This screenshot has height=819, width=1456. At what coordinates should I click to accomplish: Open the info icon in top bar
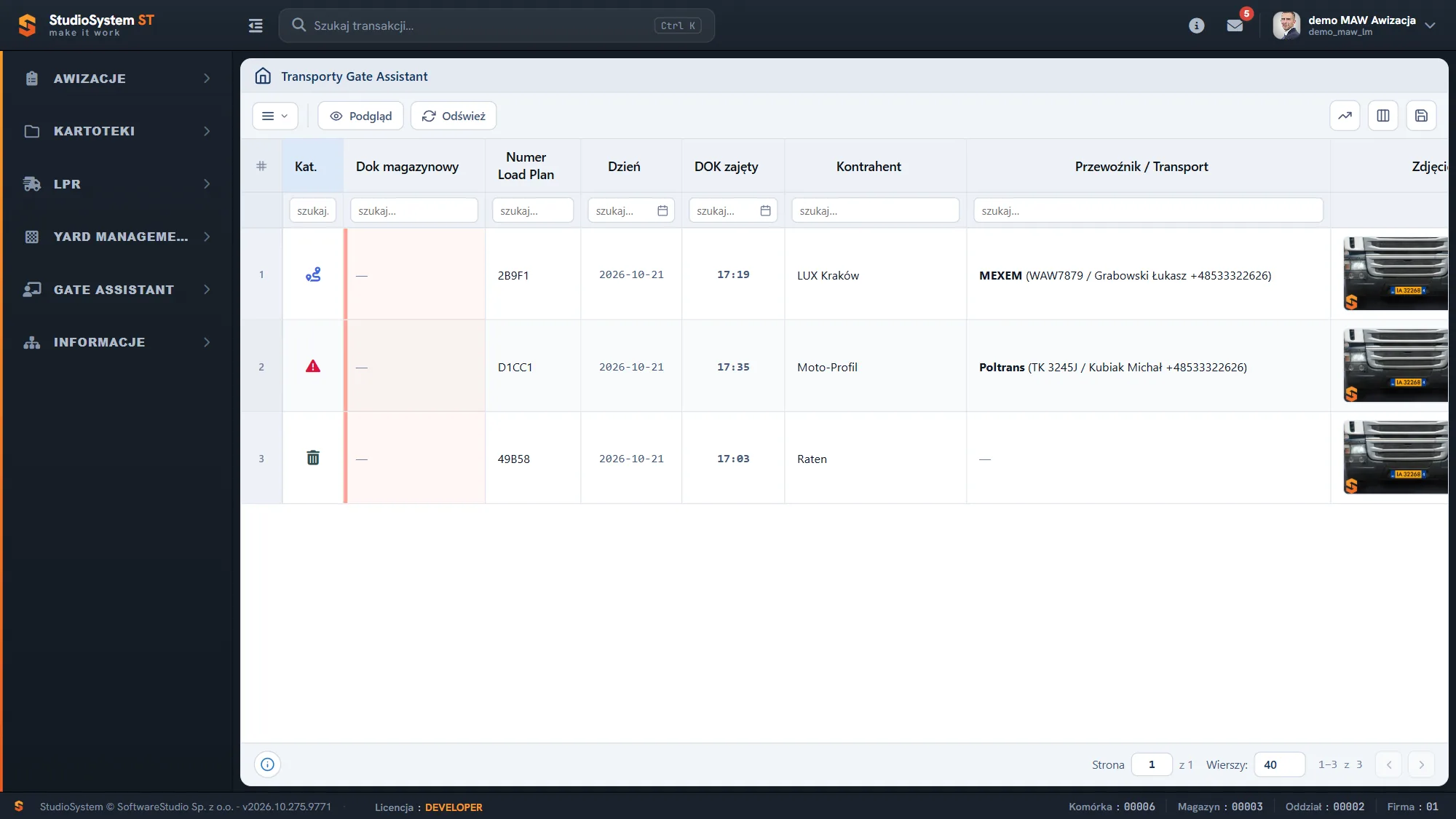[x=1196, y=25]
